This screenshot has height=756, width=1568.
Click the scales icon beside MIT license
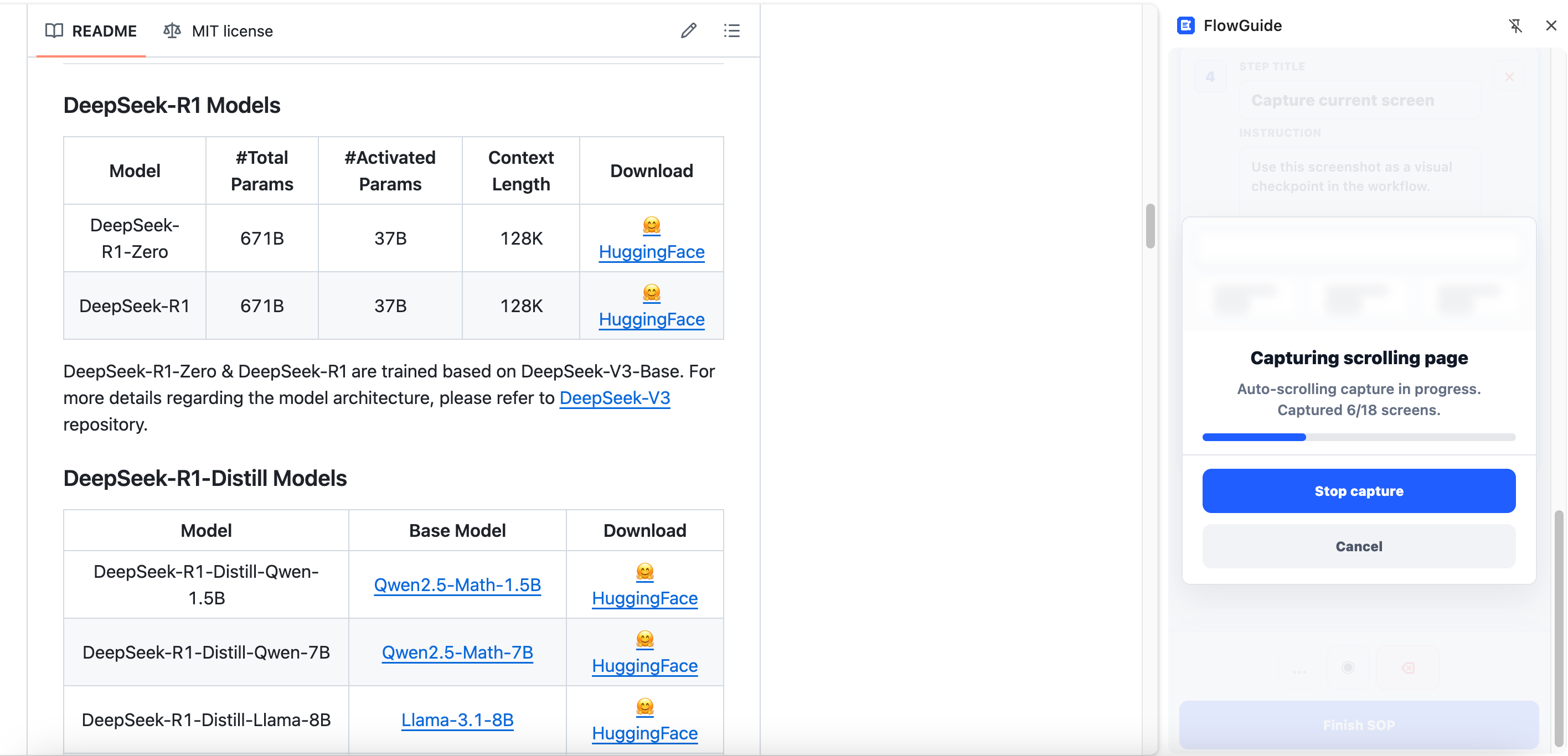point(172,30)
